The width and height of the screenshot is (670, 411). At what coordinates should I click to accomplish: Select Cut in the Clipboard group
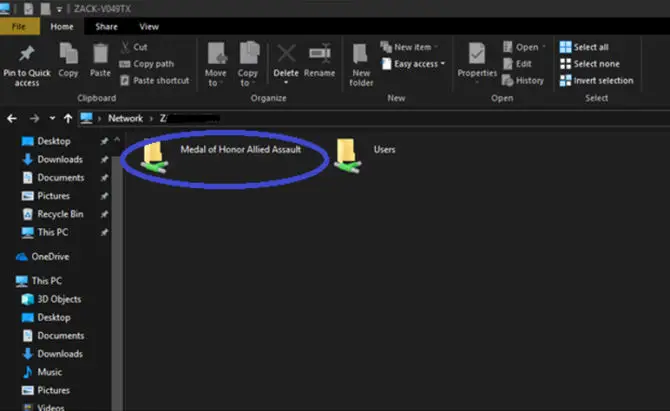coord(134,47)
